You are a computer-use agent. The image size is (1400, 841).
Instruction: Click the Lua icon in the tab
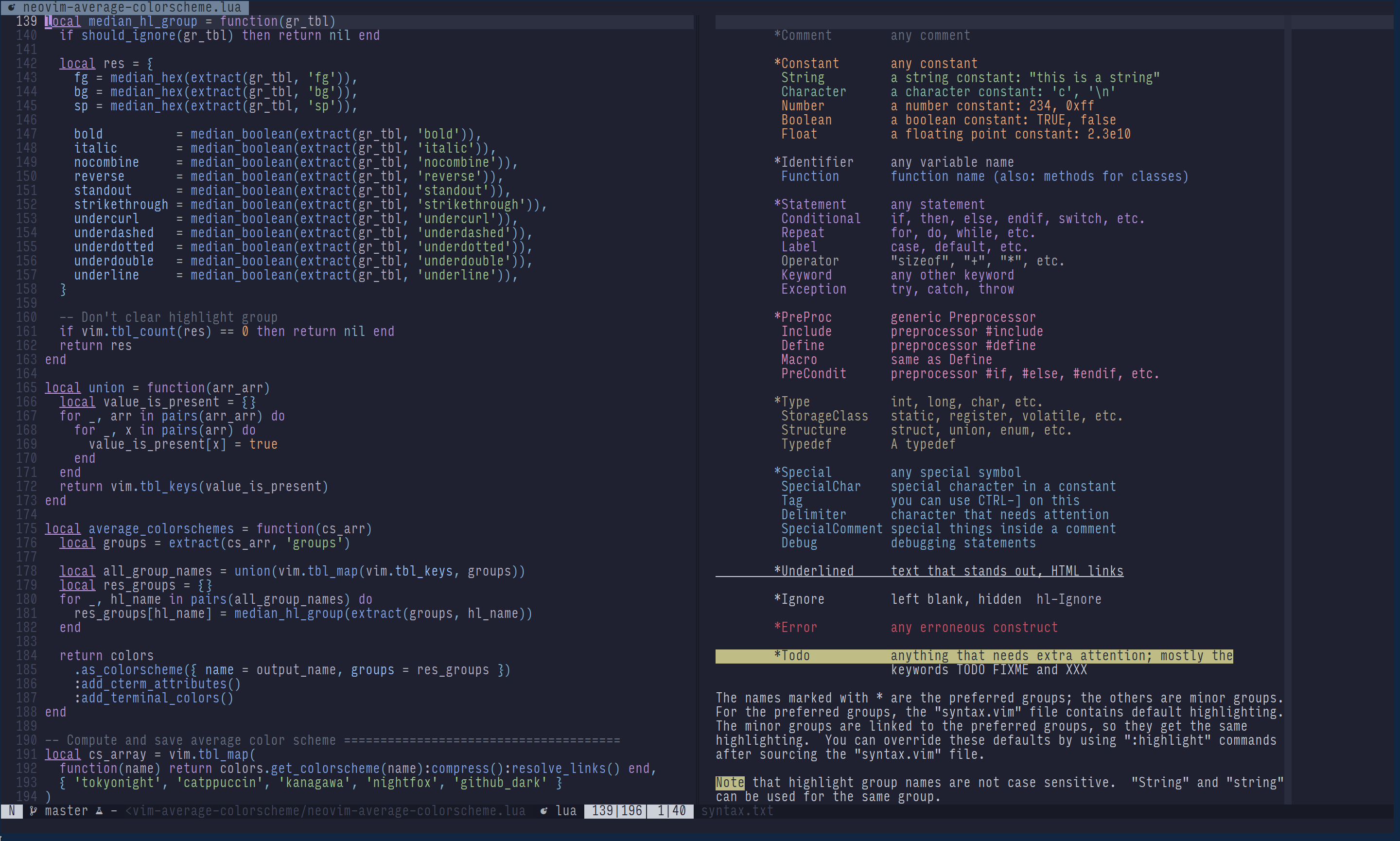[12, 7]
